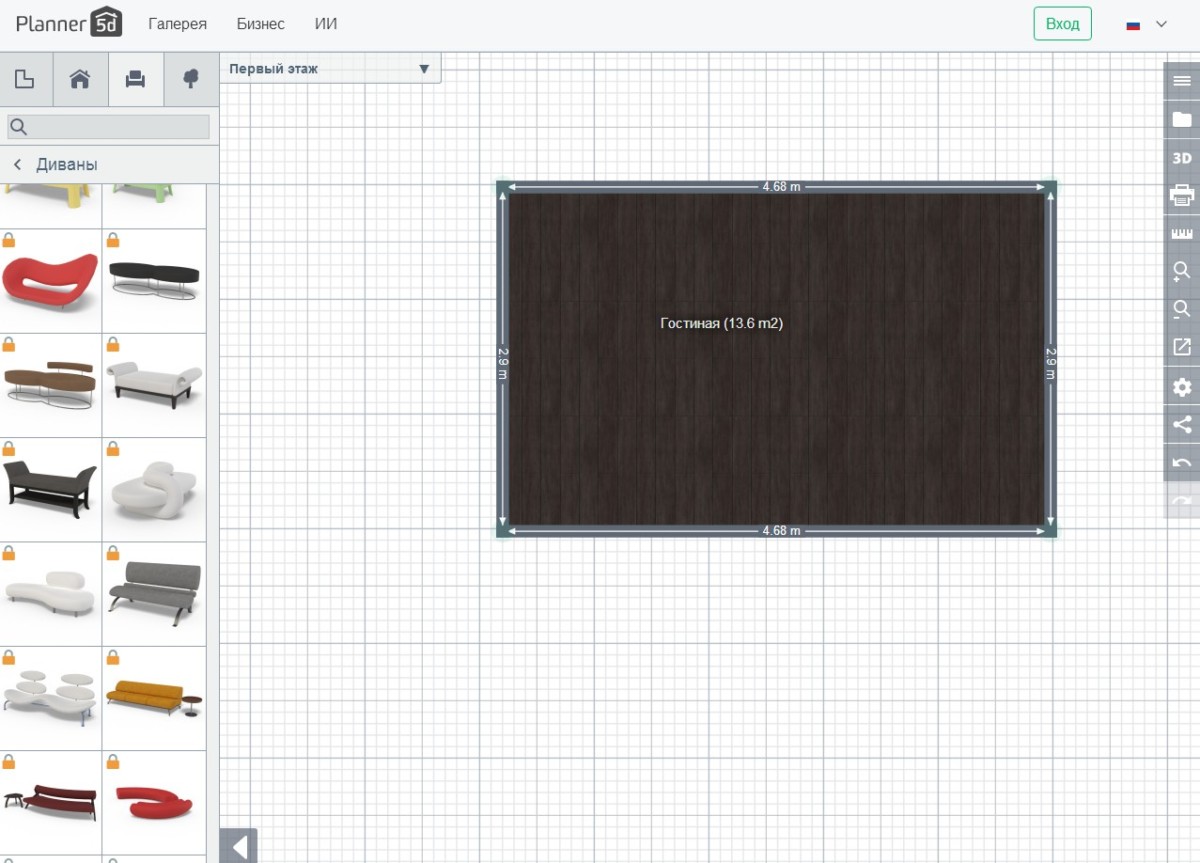The width and height of the screenshot is (1200, 863).
Task: Select the white curved lounge sofa thumbnail
Action: click(51, 594)
